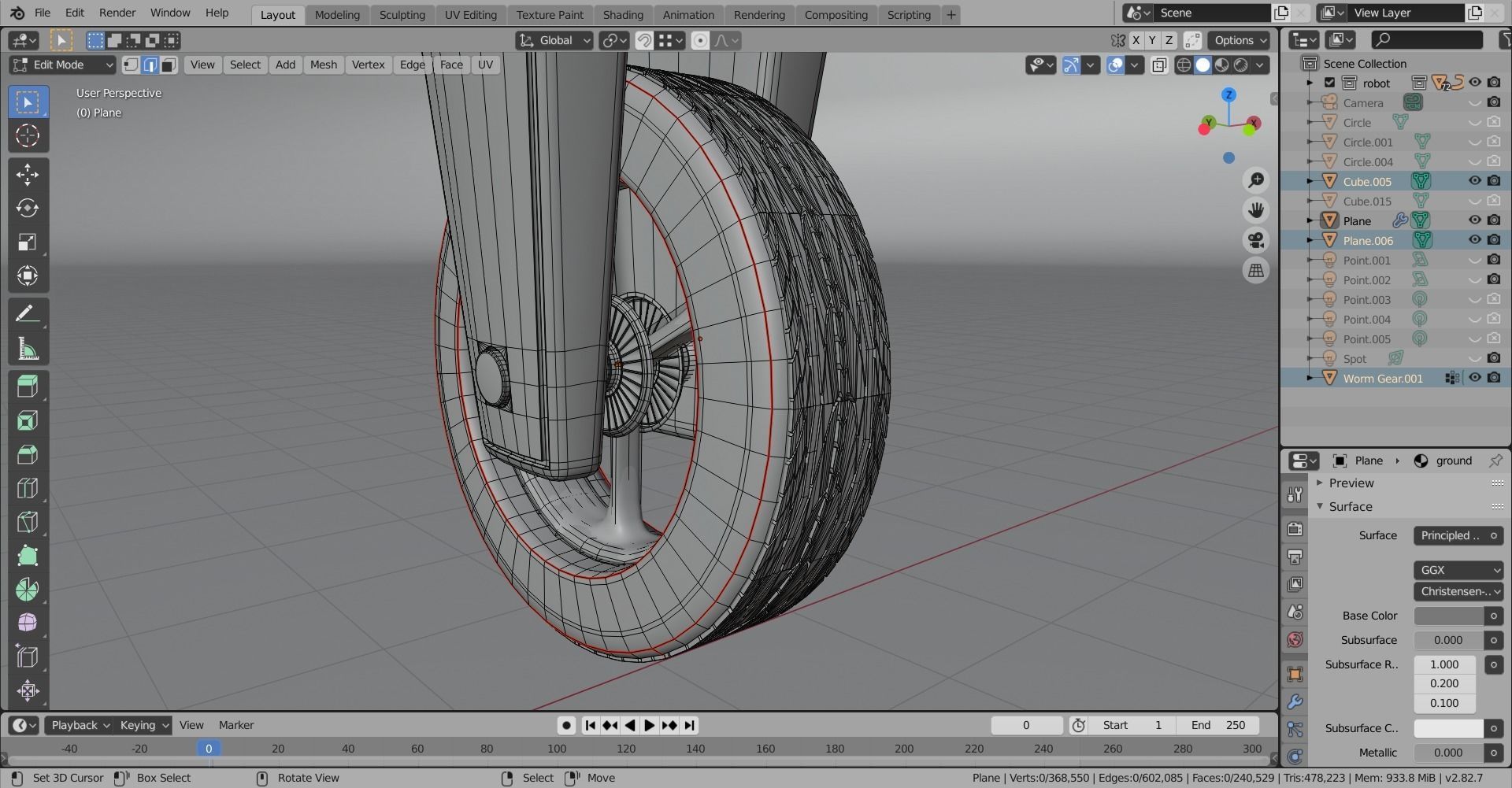
Task: Toggle camera view in viewport
Action: 1256,240
